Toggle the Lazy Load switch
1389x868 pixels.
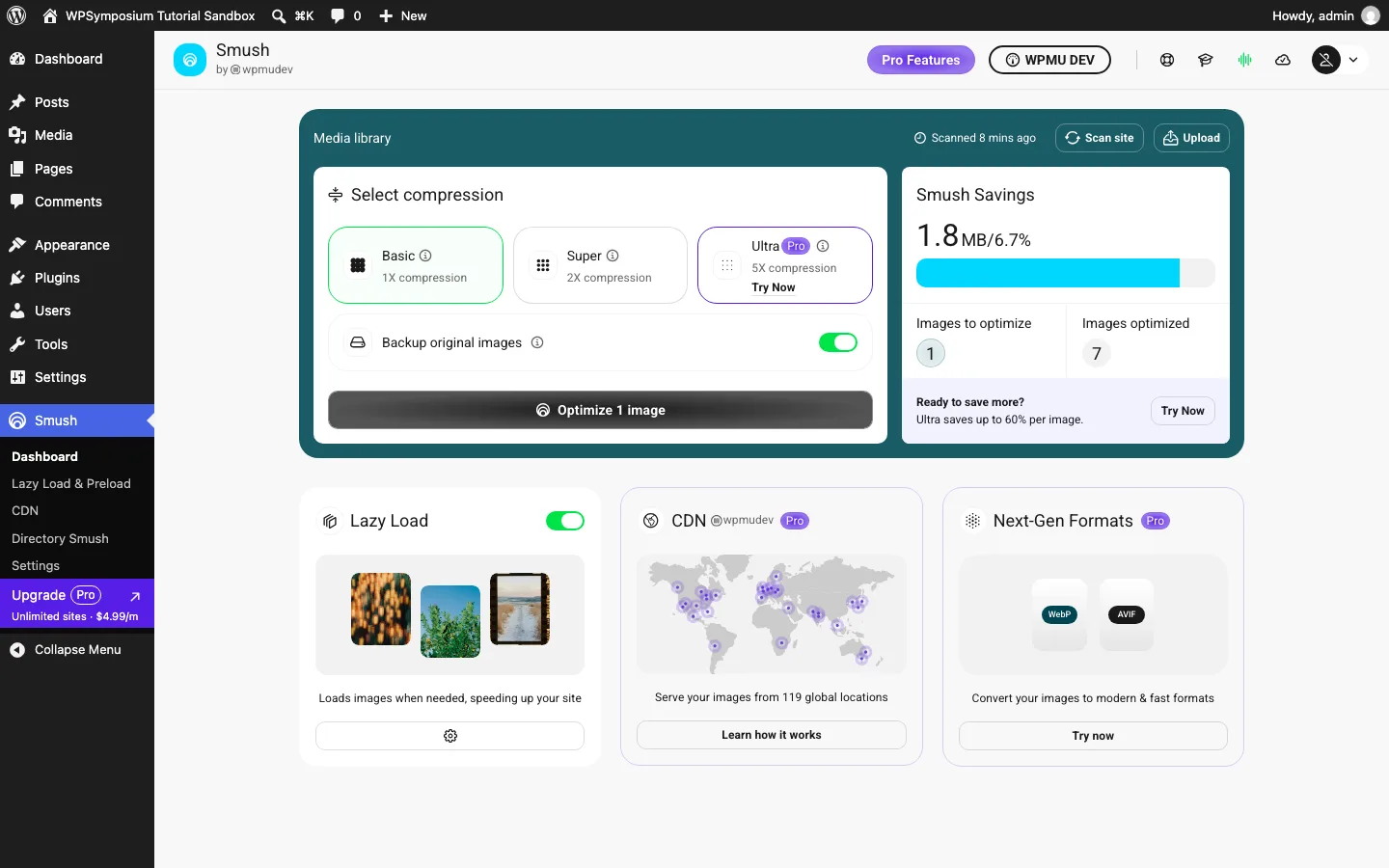pos(565,521)
